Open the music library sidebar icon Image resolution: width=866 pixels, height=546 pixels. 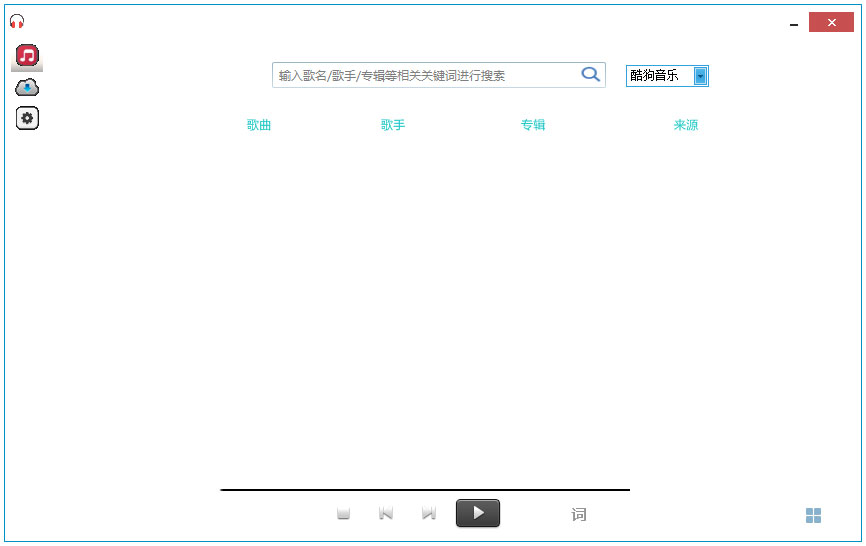pos(27,56)
